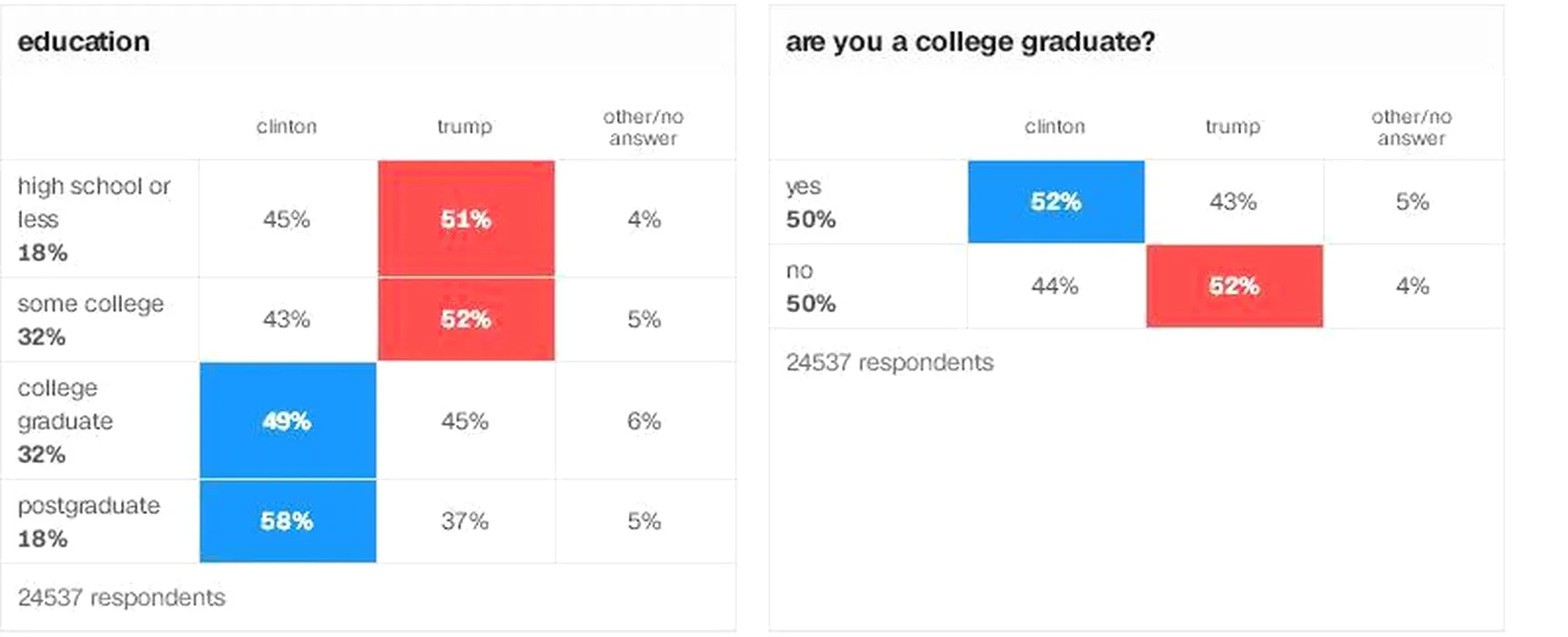1568x637 pixels.
Task: Click the 6% other/no answer cell
Action: tap(644, 421)
